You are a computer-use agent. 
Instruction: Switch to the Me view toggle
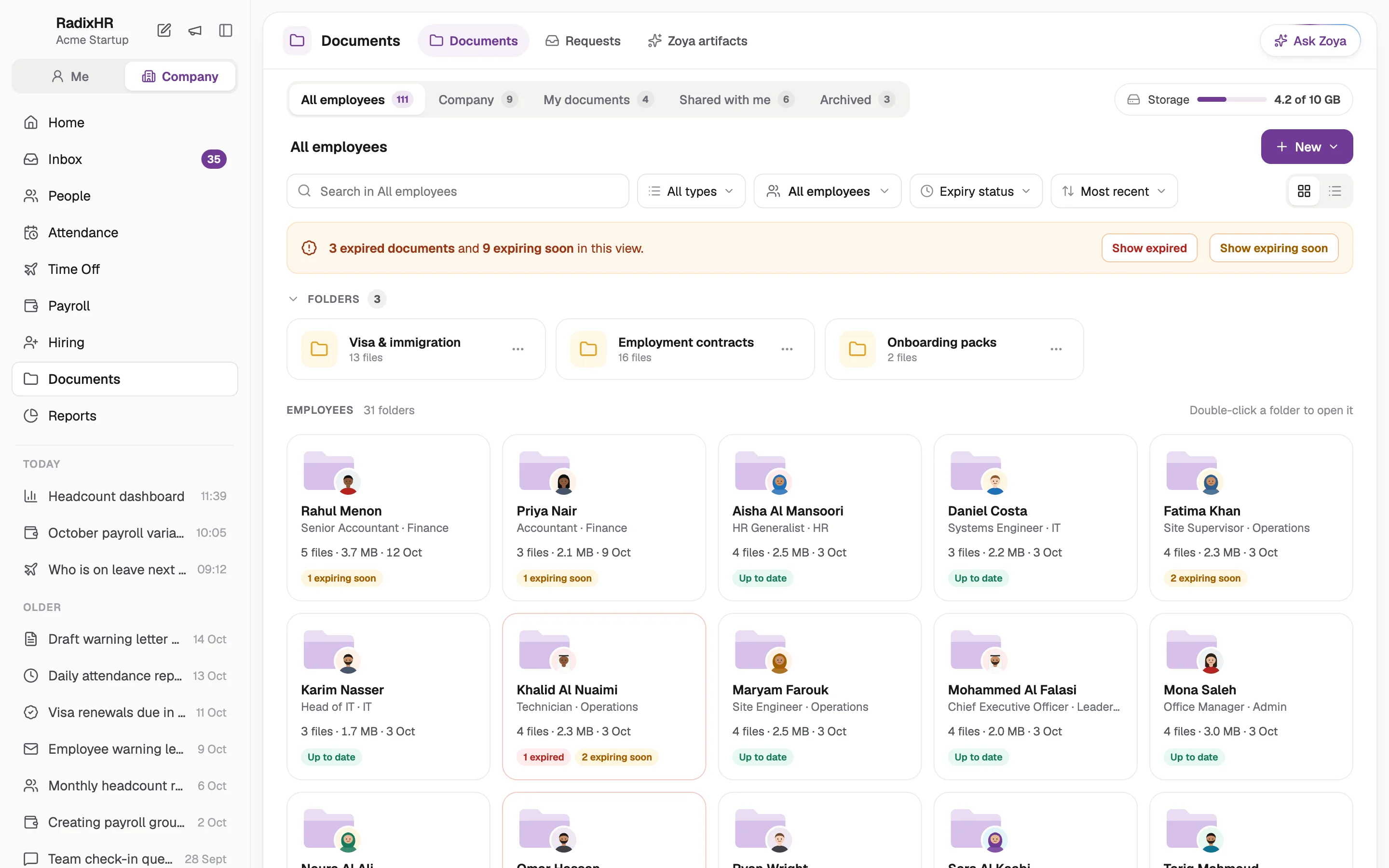tap(70, 76)
